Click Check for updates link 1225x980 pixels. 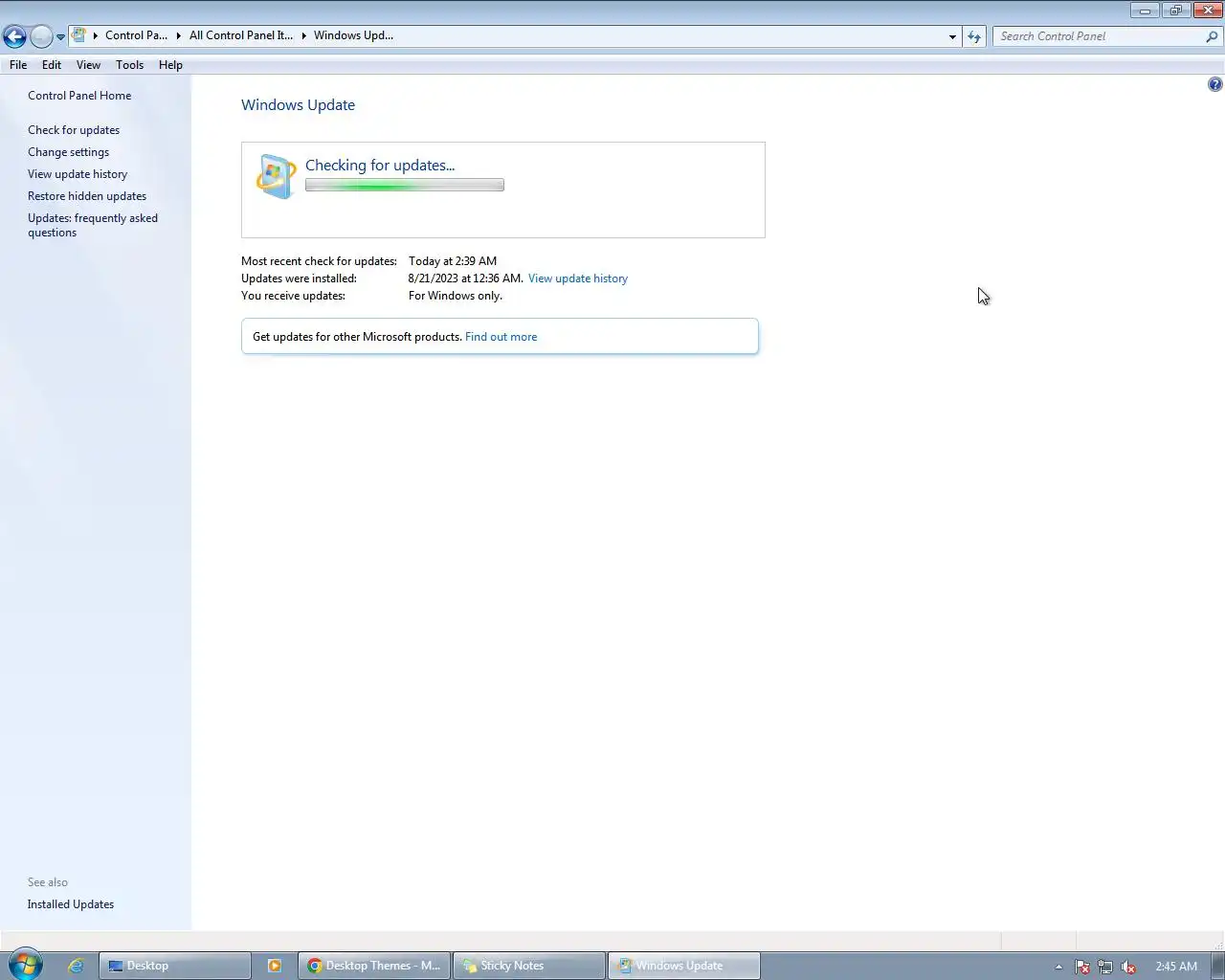pos(74,130)
